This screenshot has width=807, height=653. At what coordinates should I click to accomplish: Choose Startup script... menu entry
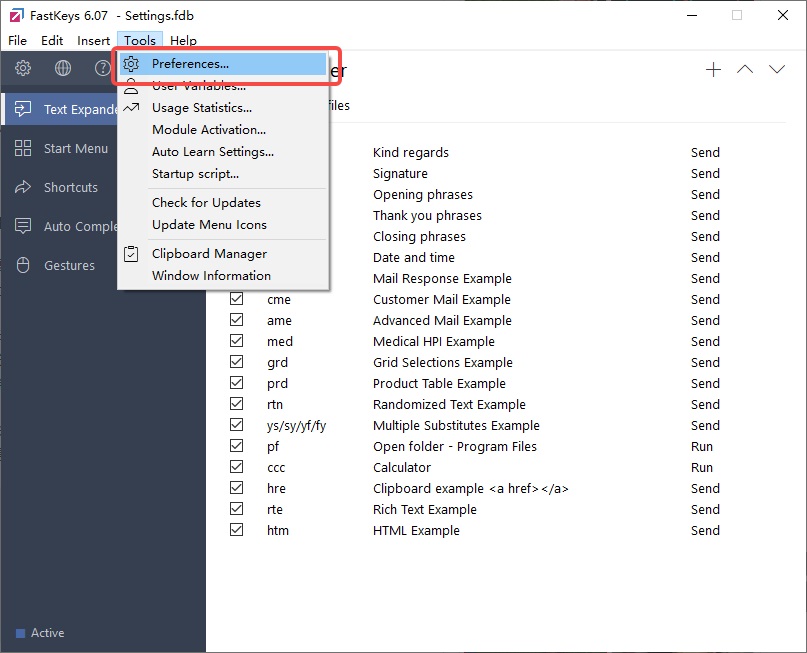[x=223, y=174]
